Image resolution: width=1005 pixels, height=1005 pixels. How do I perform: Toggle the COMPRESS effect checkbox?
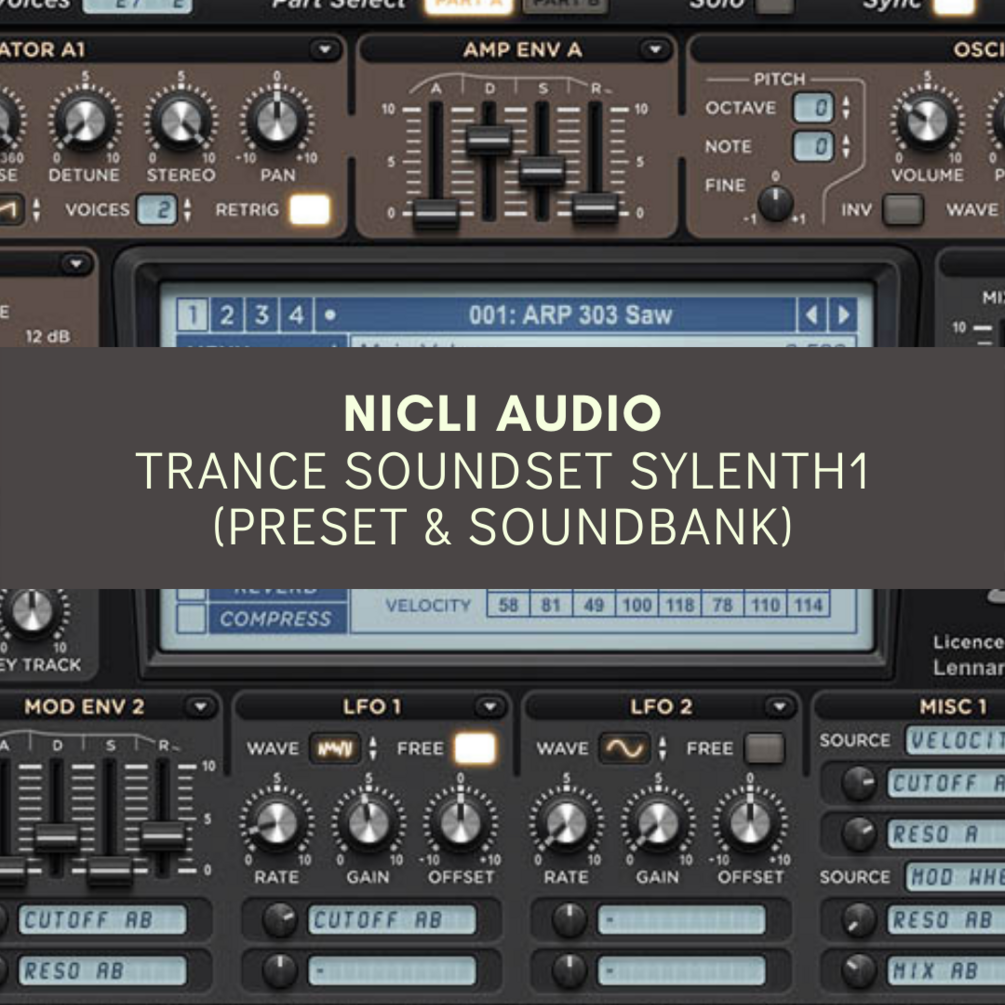[x=191, y=618]
